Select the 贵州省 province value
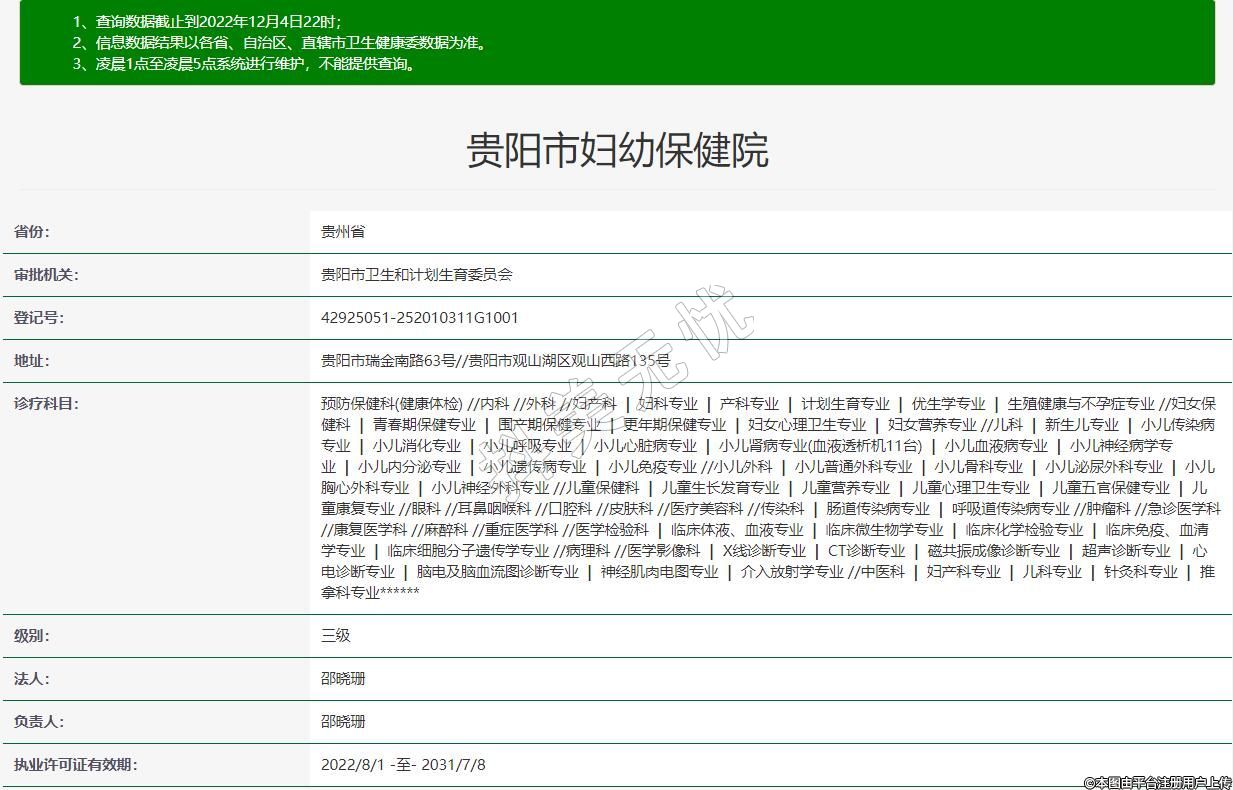This screenshot has height=790, width=1233. 343,232
